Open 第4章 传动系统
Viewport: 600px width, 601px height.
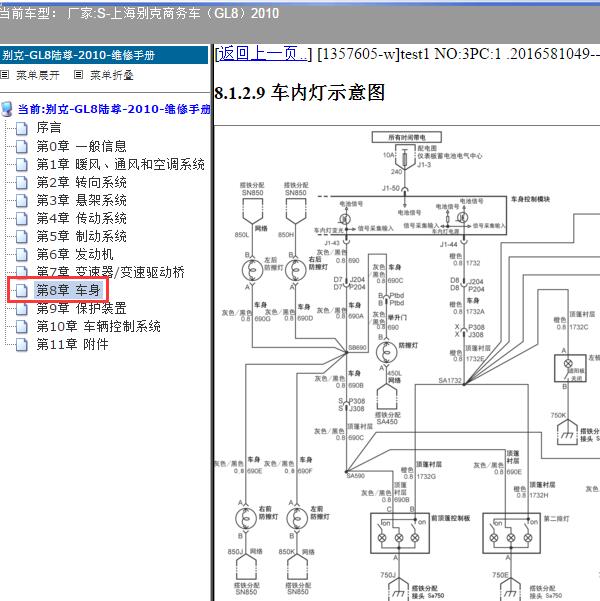click(81, 218)
